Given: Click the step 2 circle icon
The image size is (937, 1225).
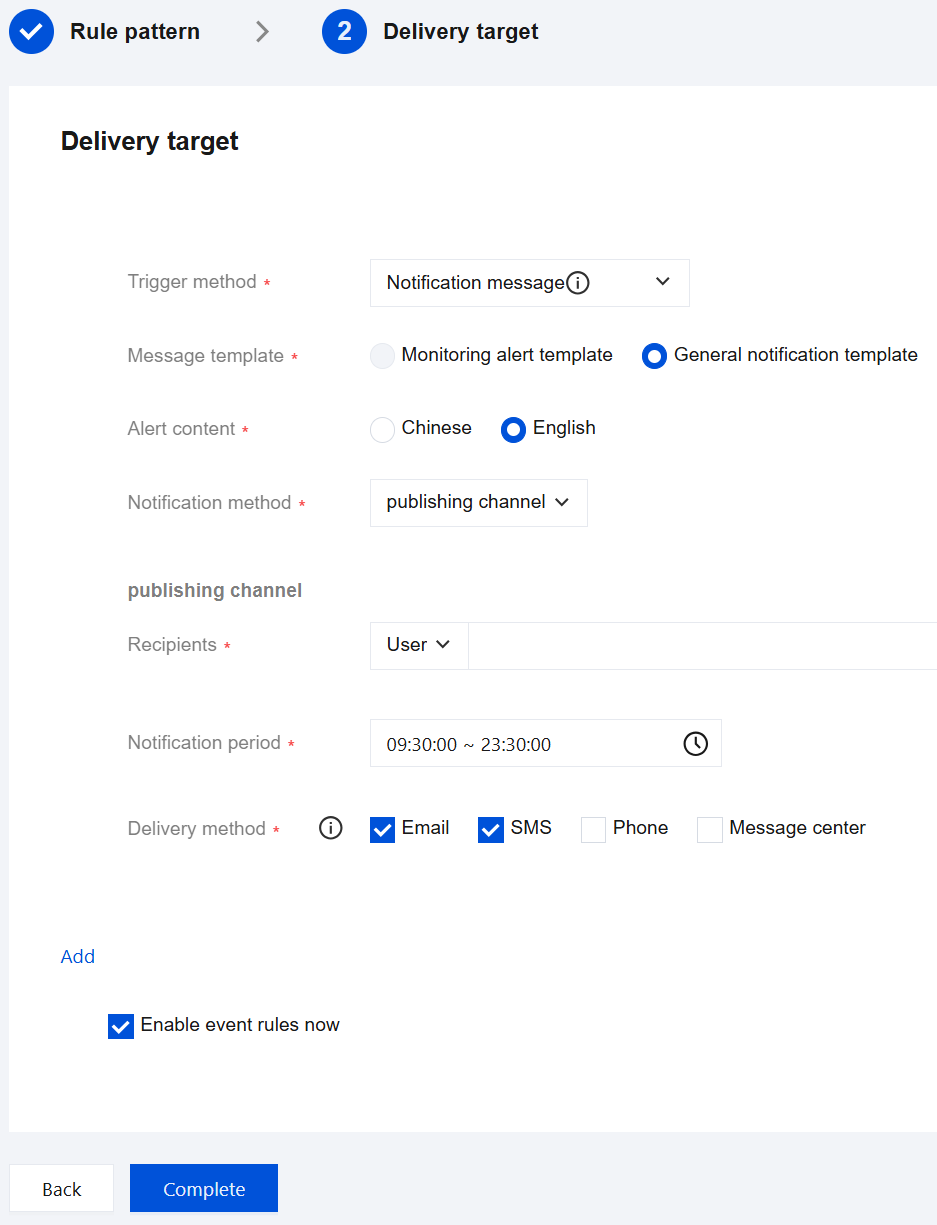Looking at the screenshot, I should click(344, 32).
